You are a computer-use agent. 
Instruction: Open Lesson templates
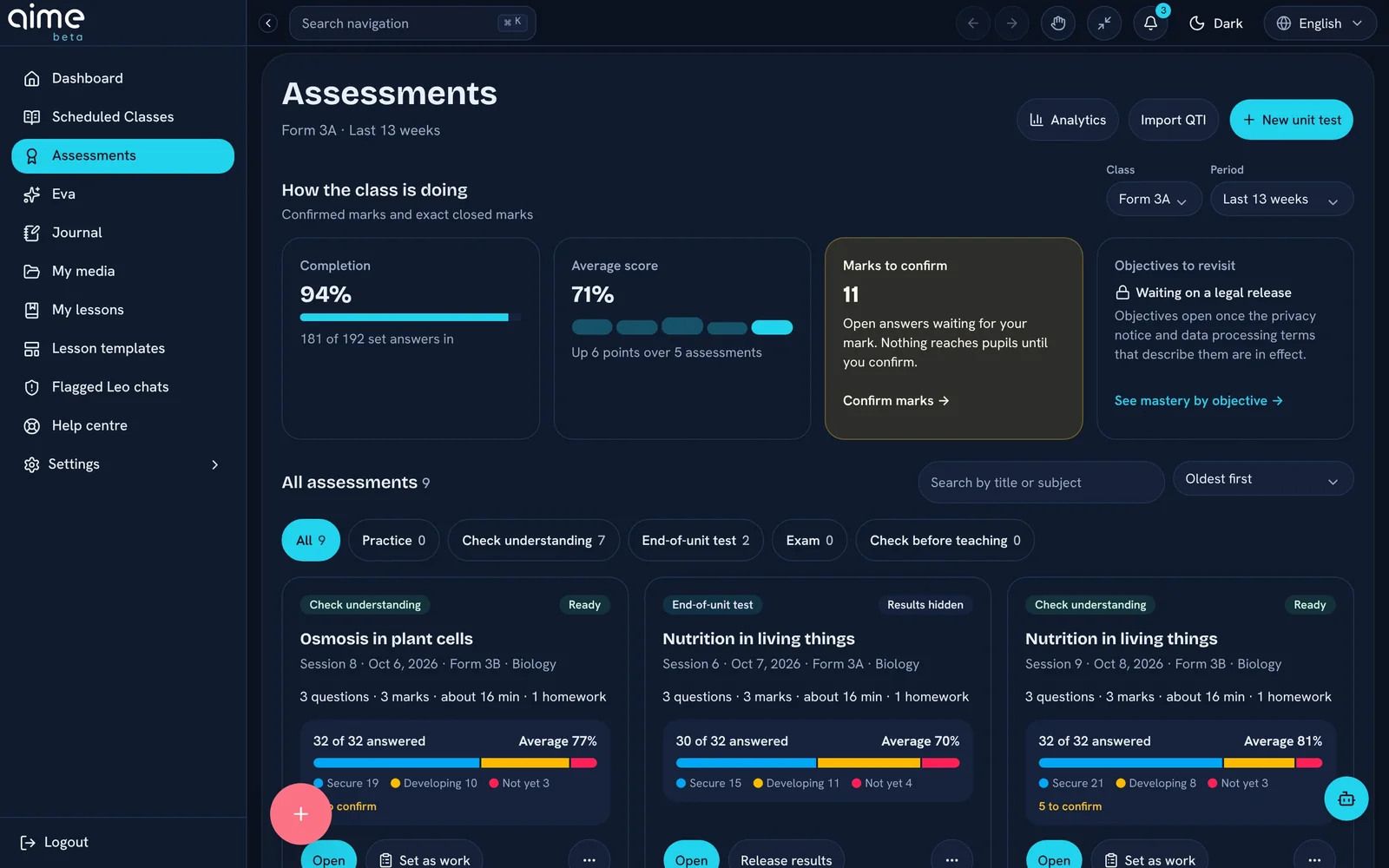[x=122, y=349]
